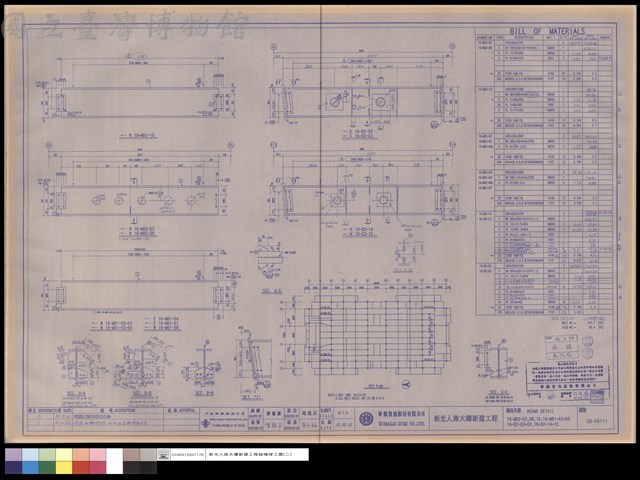The width and height of the screenshot is (640, 480).
Task: Click the museum emblem icon beside the catalog number
Action: pyautogui.click(x=163, y=454)
